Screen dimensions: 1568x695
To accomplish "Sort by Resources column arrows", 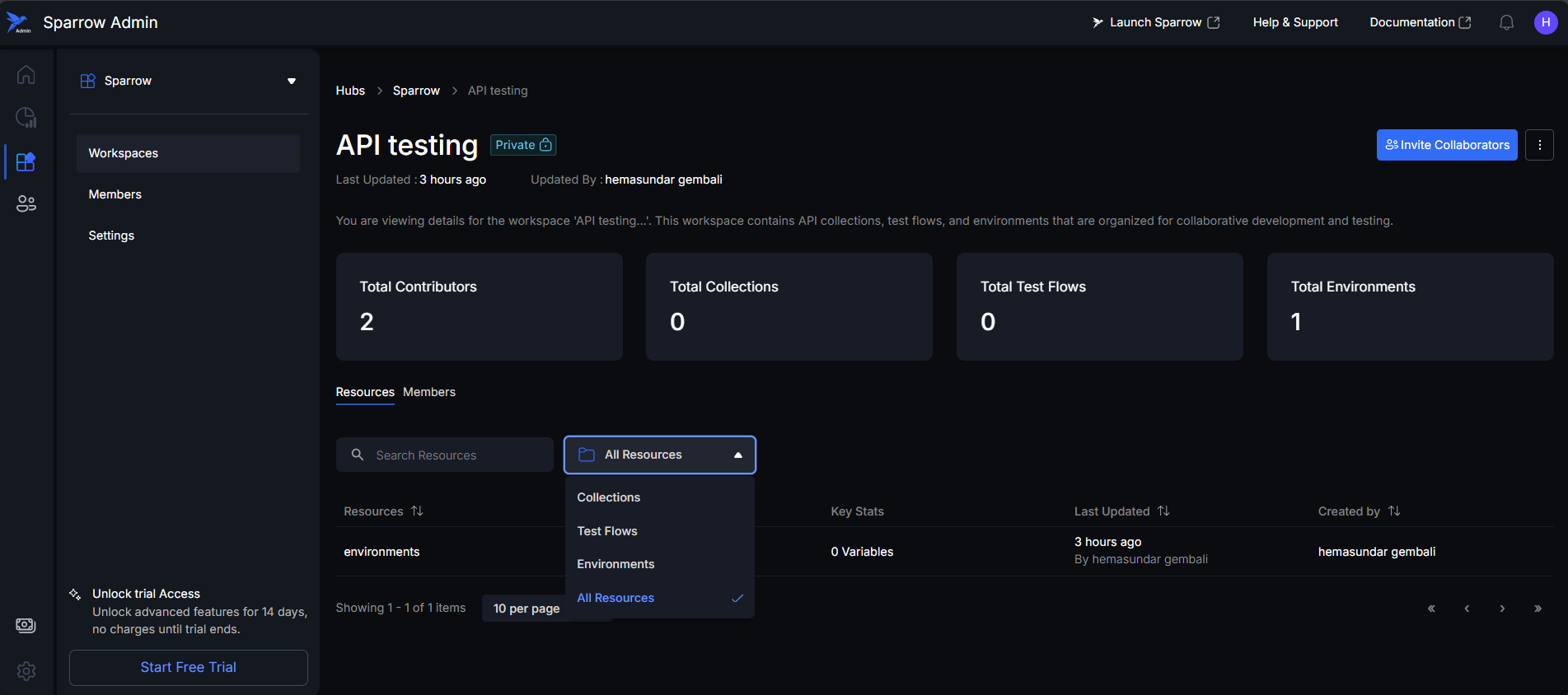I will pos(417,511).
